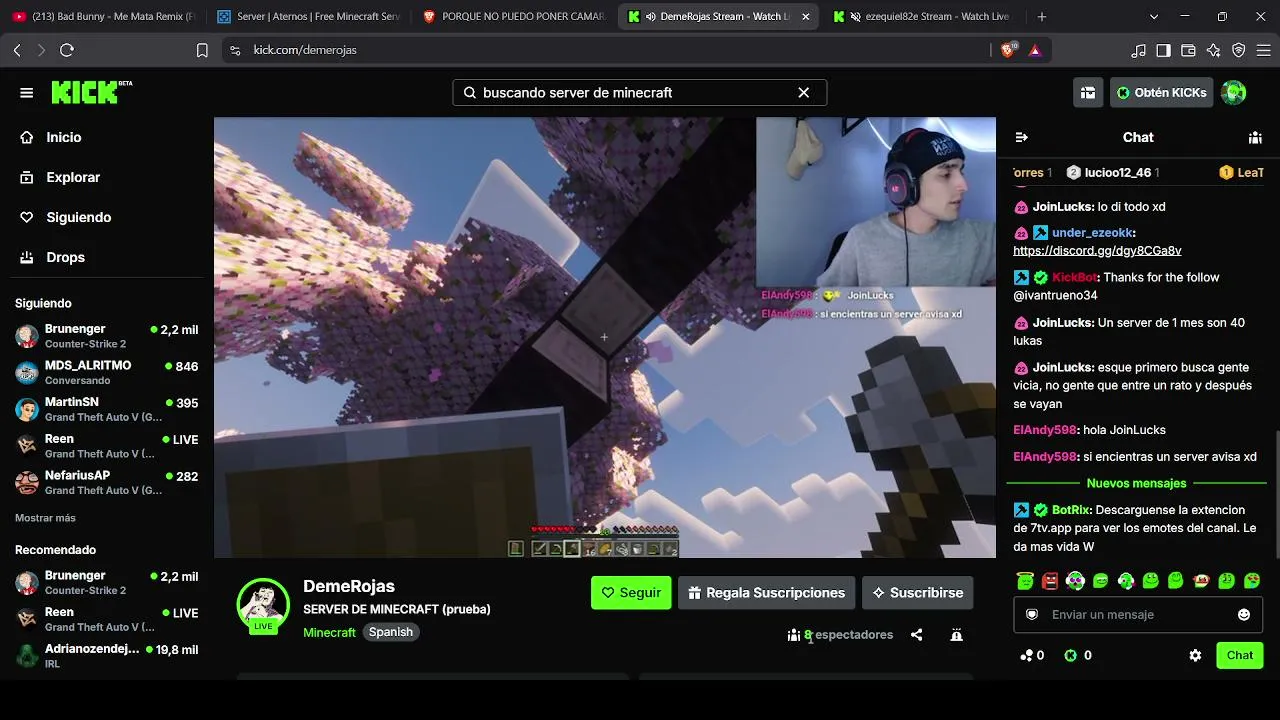This screenshot has height=720, width=1280.
Task: Open the chat users list icon
Action: (1255, 137)
